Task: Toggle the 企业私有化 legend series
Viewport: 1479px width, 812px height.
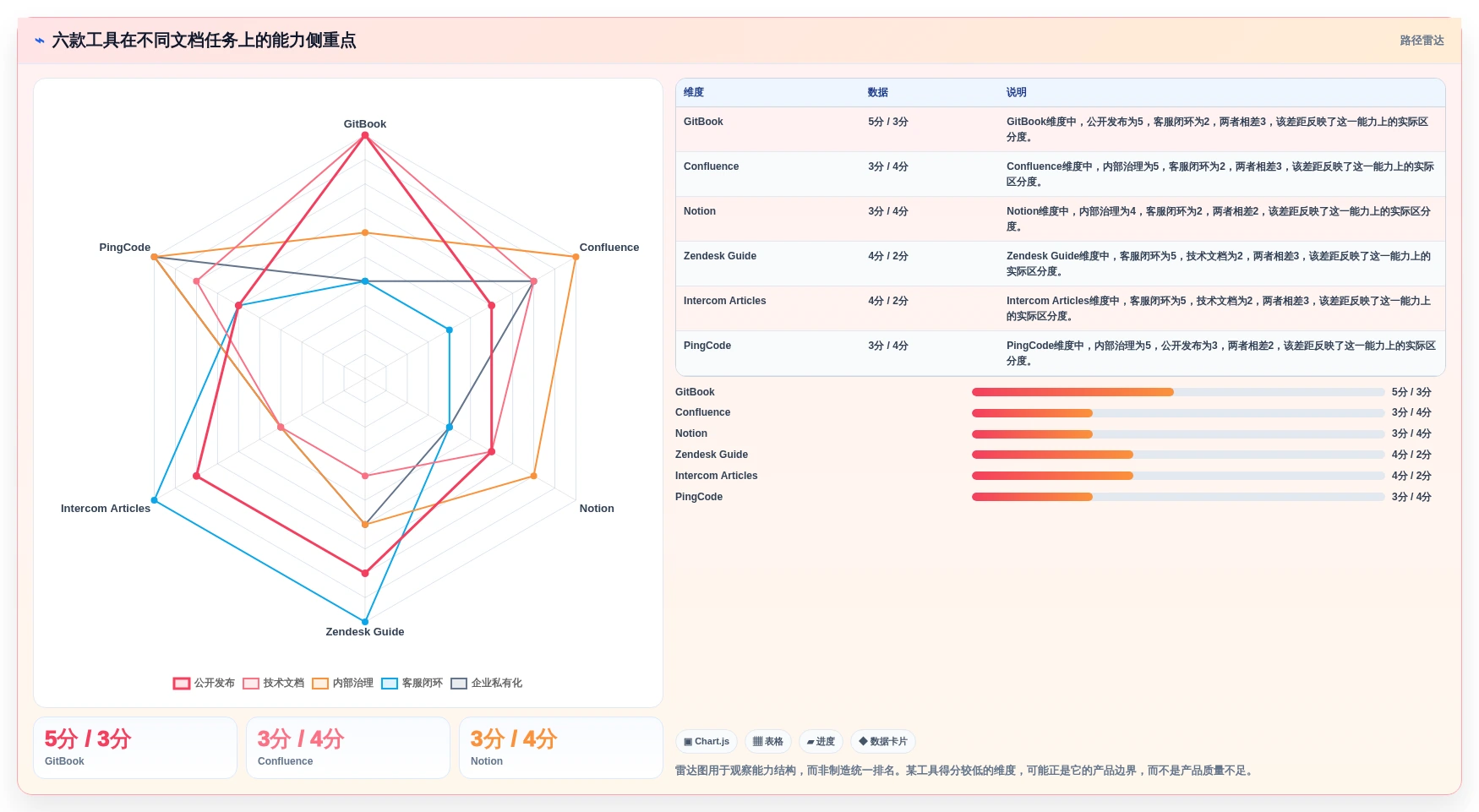Action: [x=486, y=683]
